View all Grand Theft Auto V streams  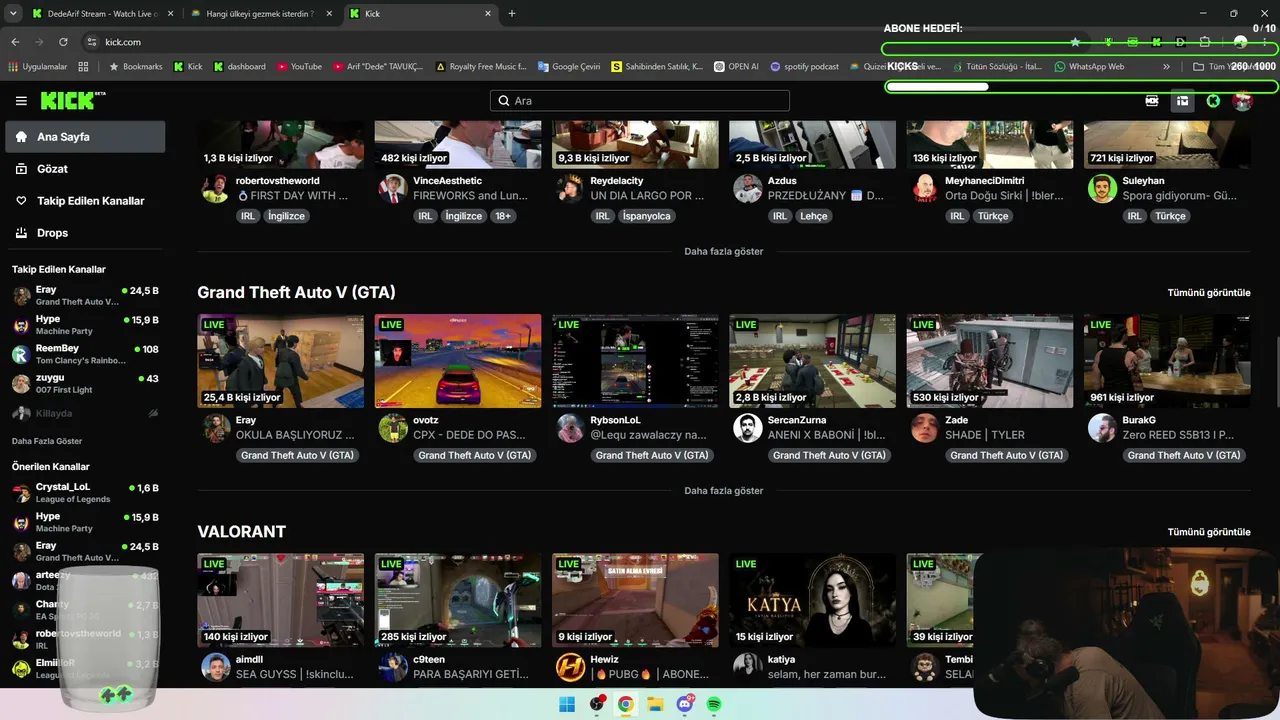click(1209, 293)
